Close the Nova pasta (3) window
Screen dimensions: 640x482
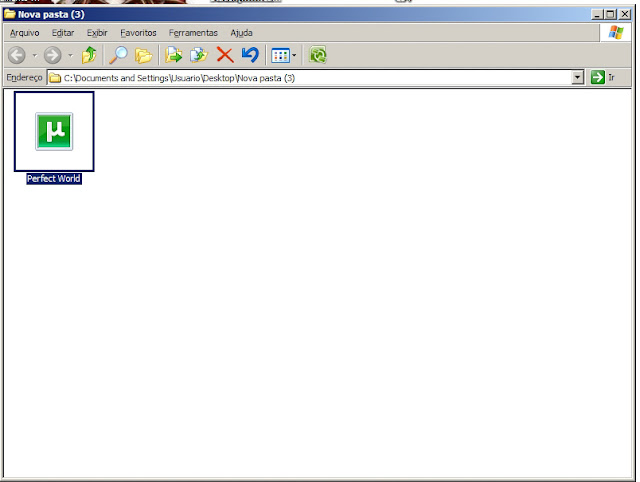click(625, 15)
